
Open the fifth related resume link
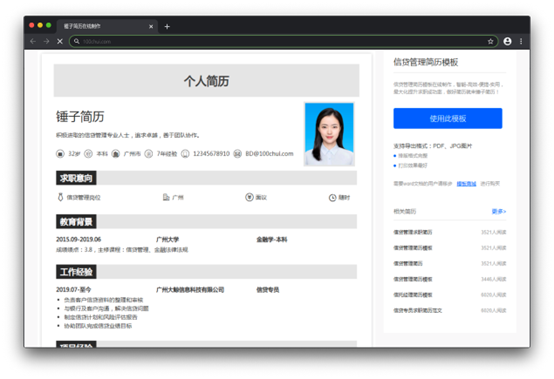coord(413,295)
